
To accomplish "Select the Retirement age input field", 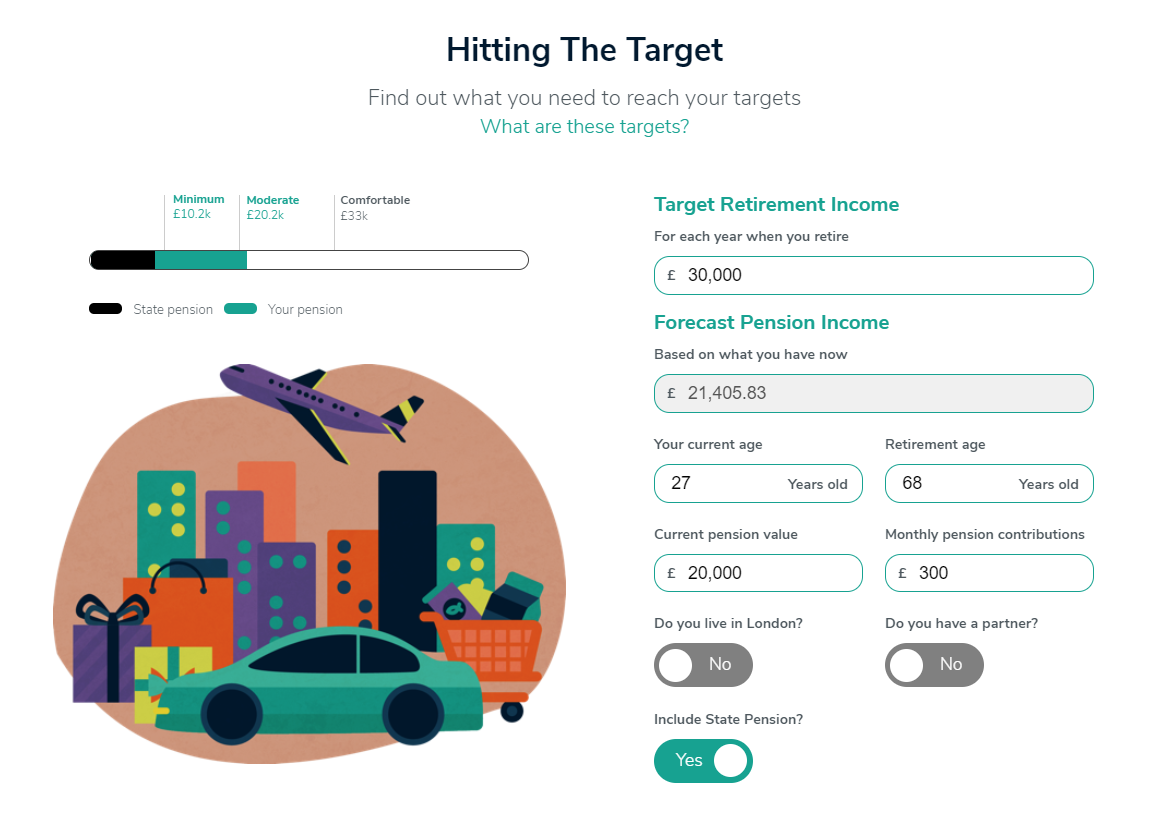I will (988, 483).
